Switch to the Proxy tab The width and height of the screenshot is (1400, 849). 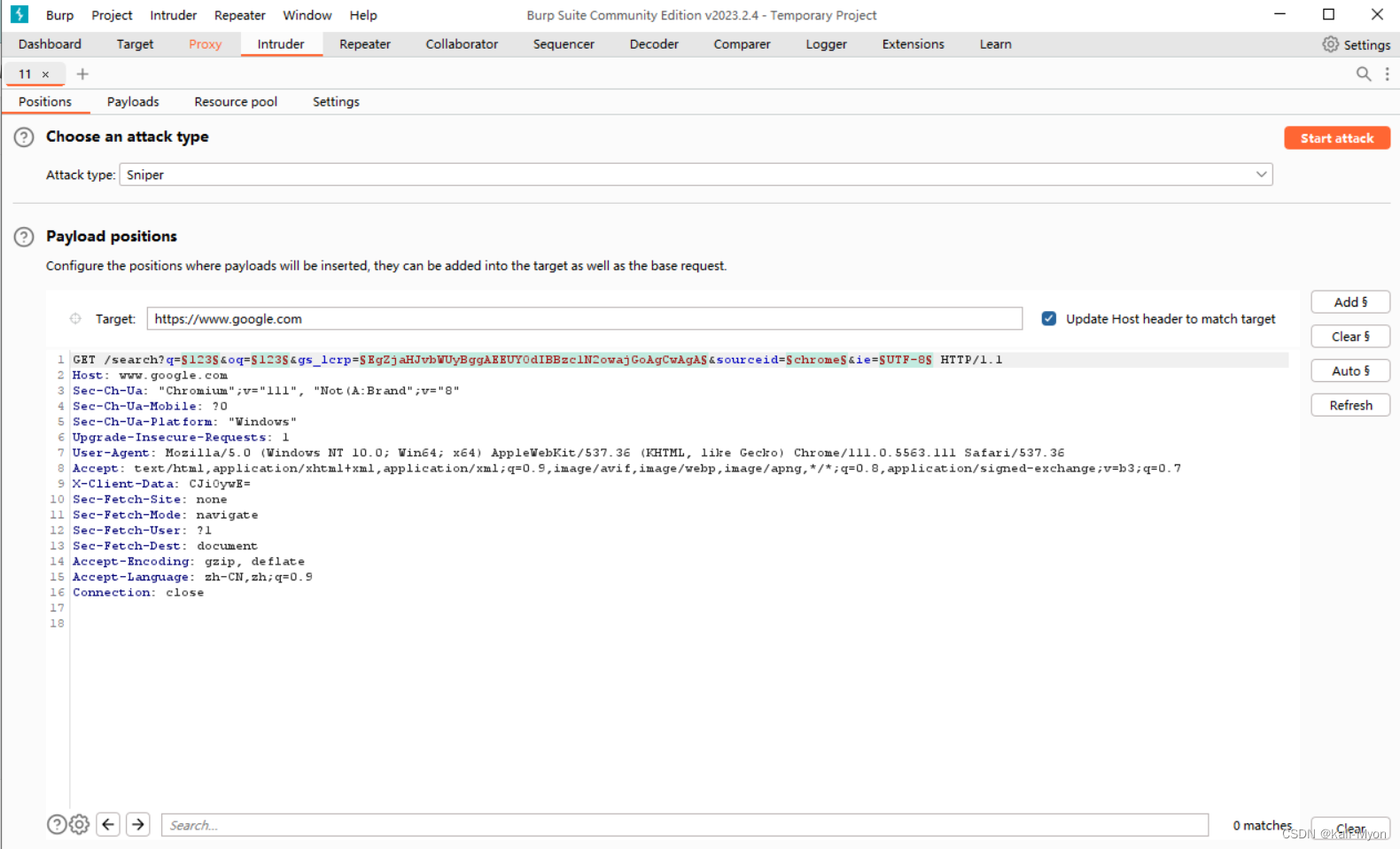click(x=205, y=44)
